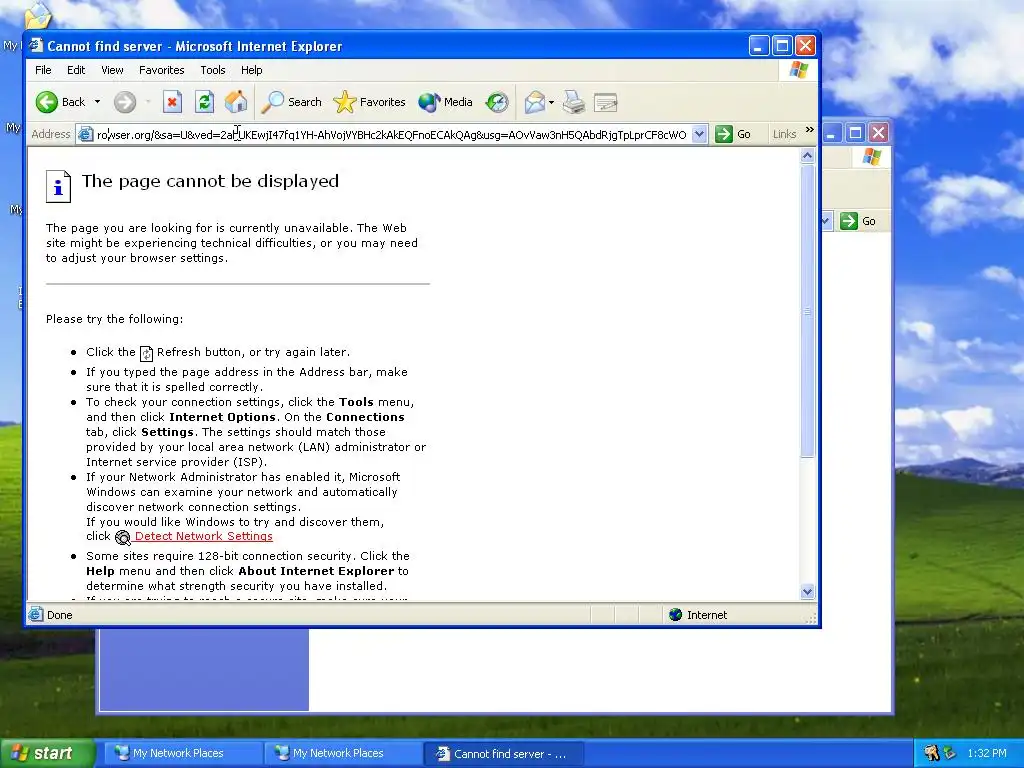Minimize the background My Network Places window
This screenshot has width=1024, height=768.
coord(831,133)
